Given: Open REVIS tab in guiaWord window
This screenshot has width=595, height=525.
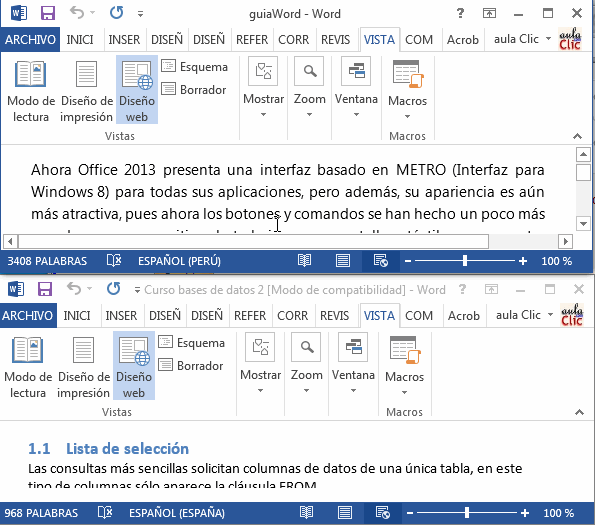Looking at the screenshot, I should coord(335,39).
